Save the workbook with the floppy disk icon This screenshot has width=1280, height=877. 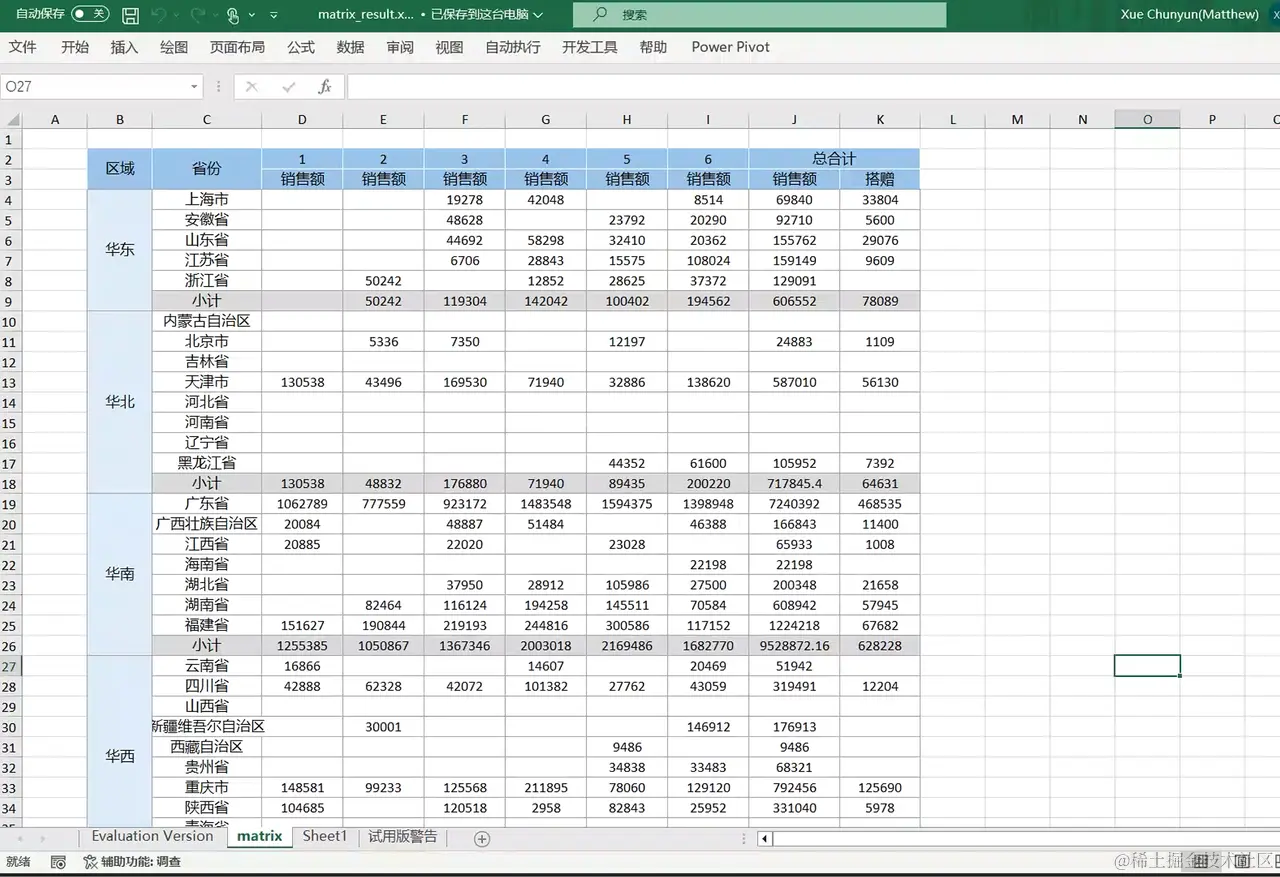coord(130,15)
